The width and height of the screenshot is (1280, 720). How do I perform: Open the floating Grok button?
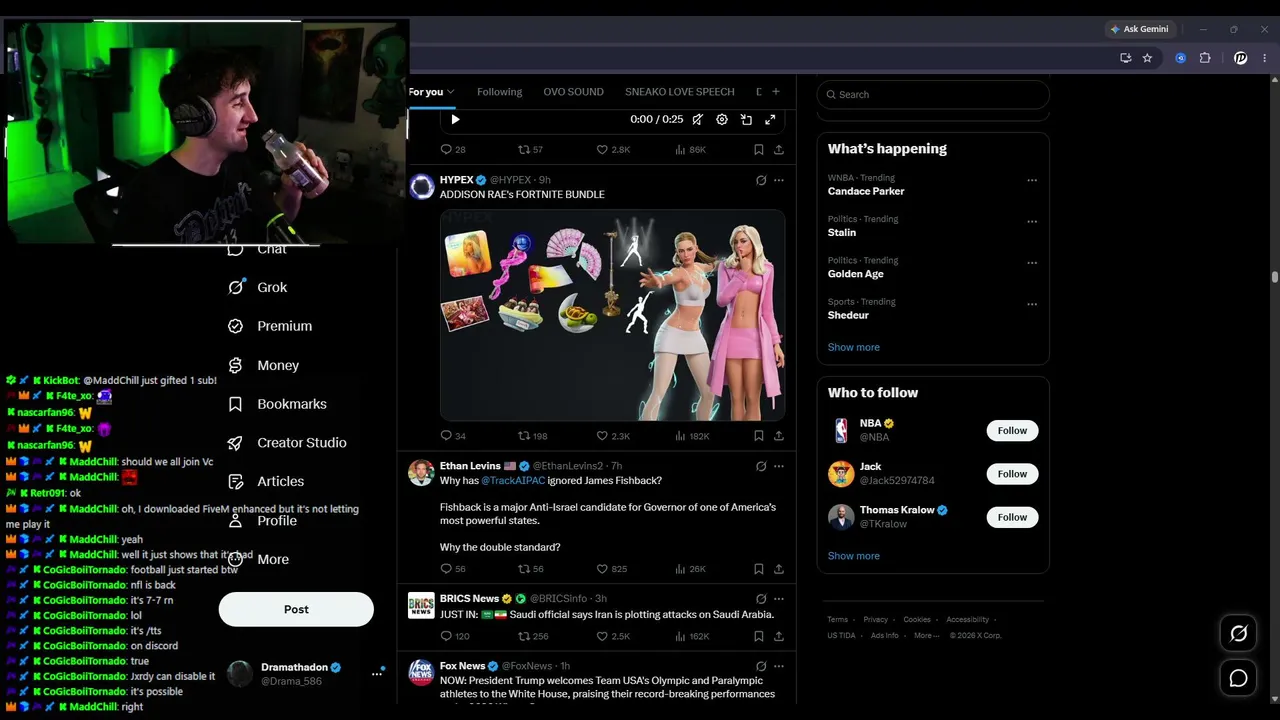click(1239, 633)
